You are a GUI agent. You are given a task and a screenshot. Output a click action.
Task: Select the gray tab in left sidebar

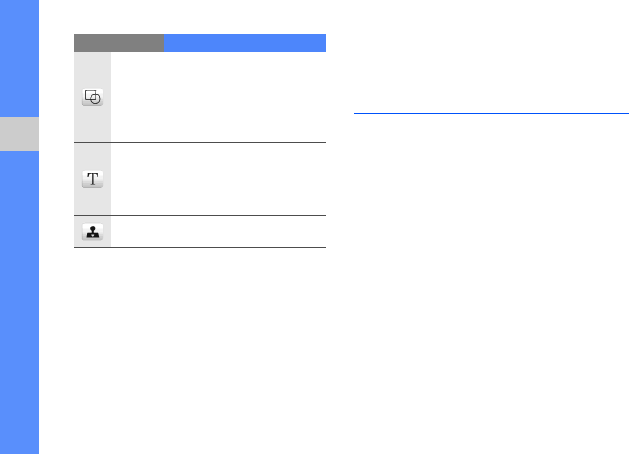(x=19, y=134)
